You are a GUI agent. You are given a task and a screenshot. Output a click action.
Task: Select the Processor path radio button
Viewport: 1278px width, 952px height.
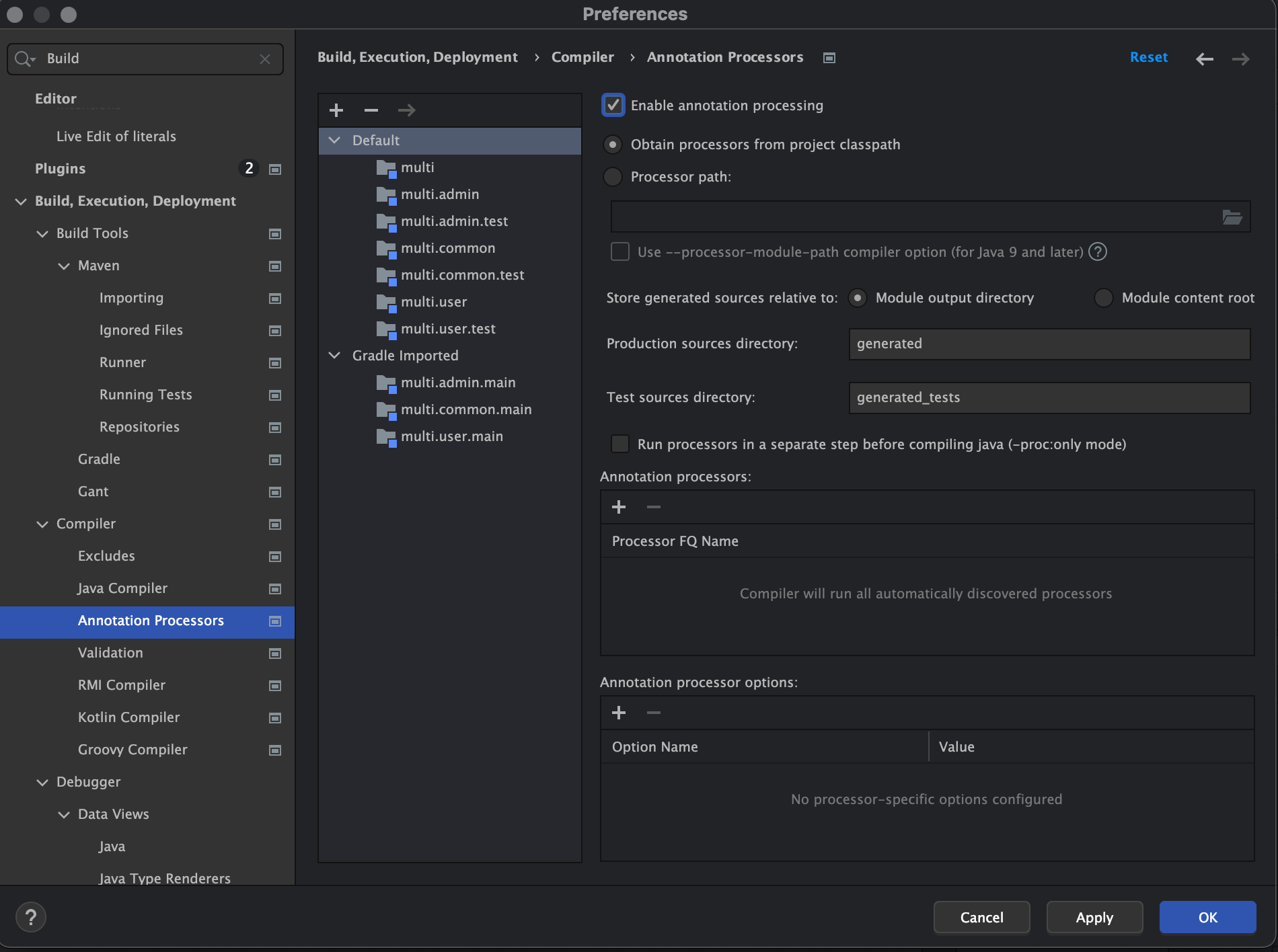(612, 177)
